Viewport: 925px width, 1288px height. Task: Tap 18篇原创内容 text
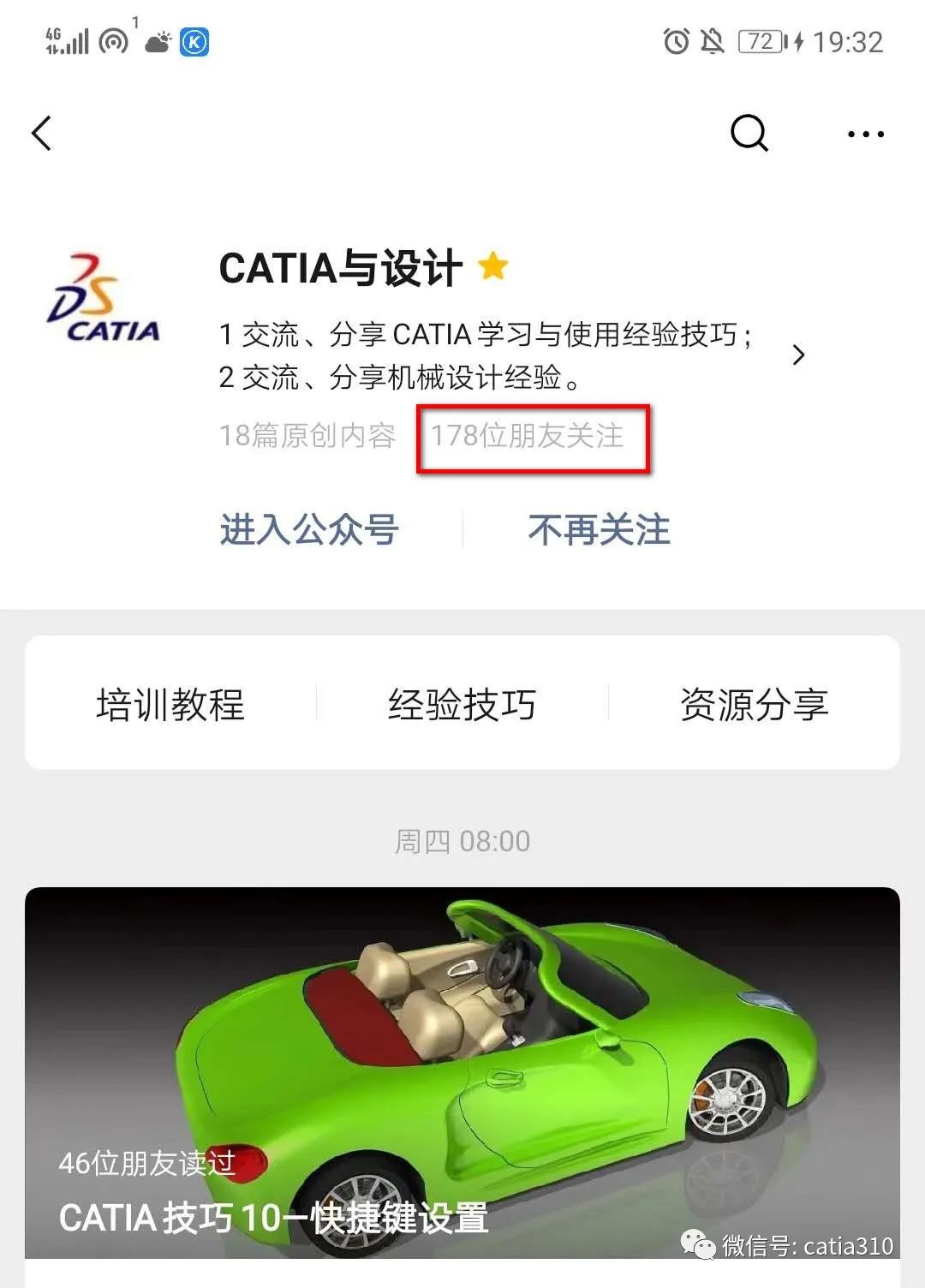tap(307, 436)
